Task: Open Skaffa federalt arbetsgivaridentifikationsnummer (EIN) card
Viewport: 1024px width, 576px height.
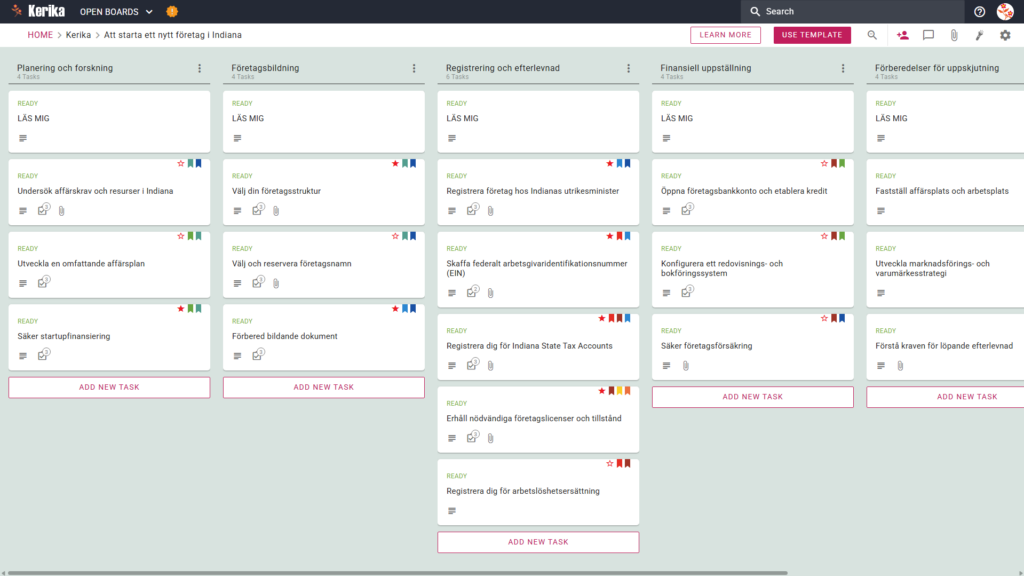Action: pyautogui.click(x=538, y=269)
